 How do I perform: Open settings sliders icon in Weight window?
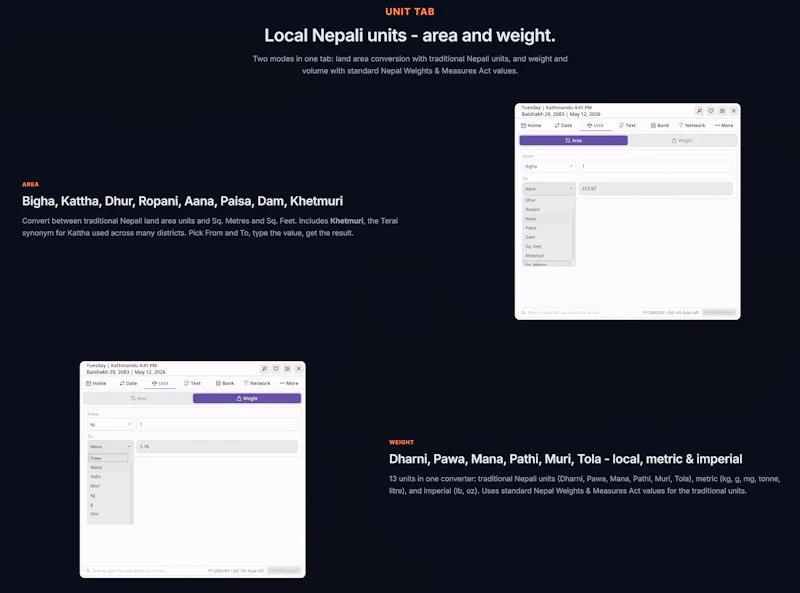(287, 368)
